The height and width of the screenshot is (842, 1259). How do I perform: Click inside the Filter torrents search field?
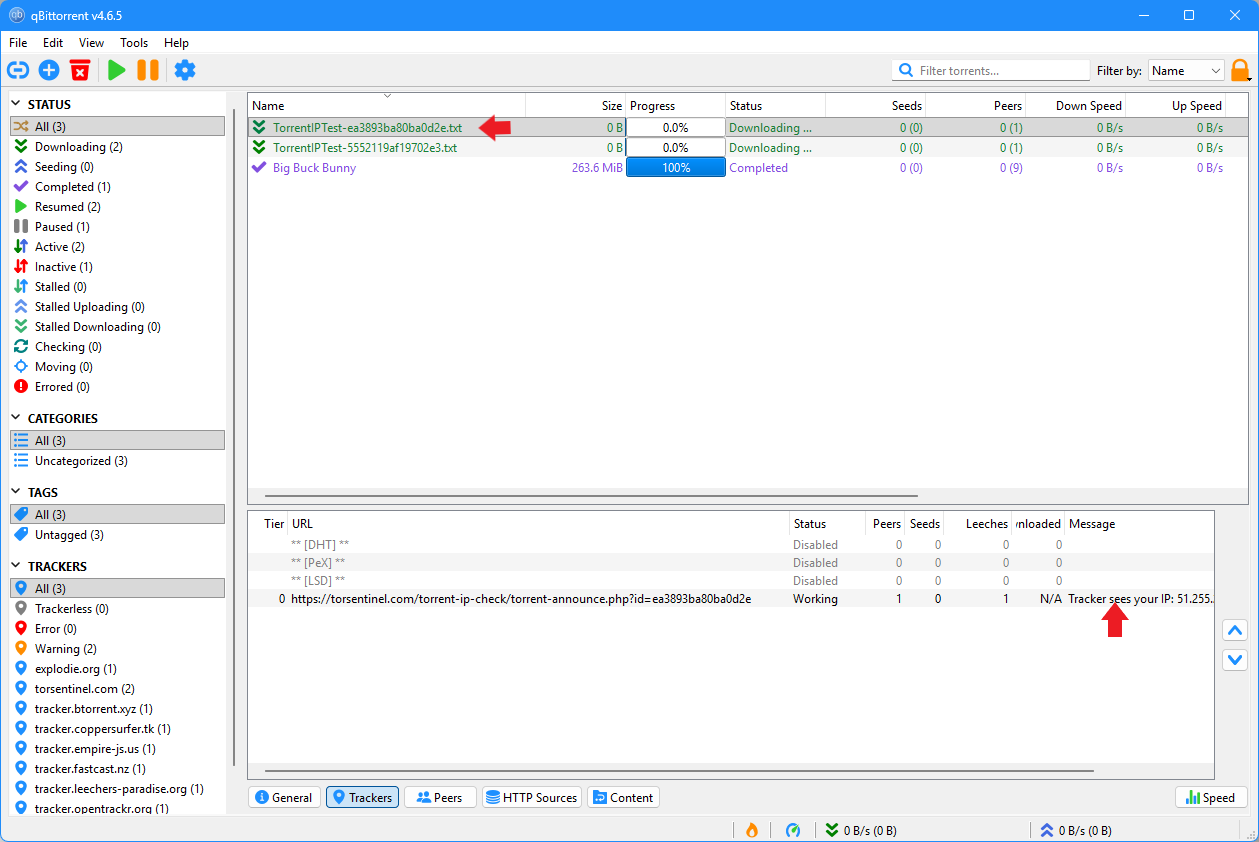990,70
